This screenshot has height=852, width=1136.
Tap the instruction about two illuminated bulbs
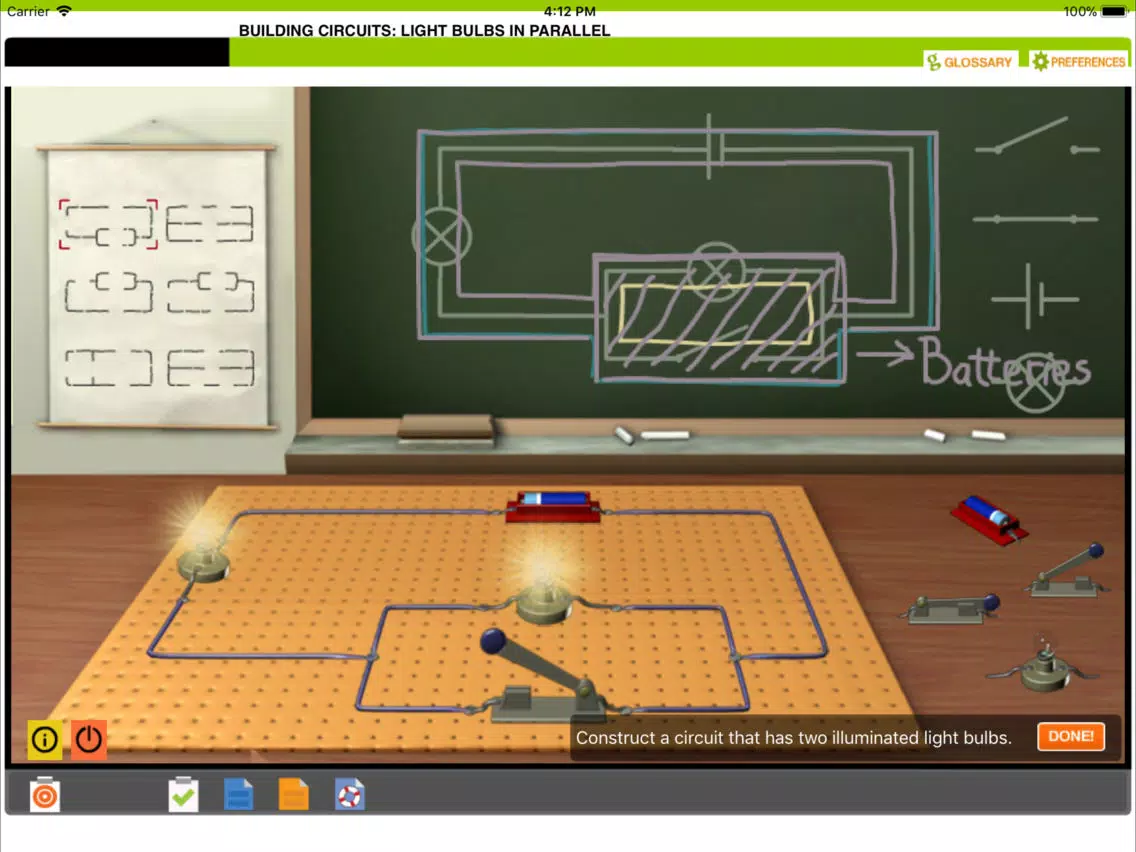pyautogui.click(x=793, y=738)
